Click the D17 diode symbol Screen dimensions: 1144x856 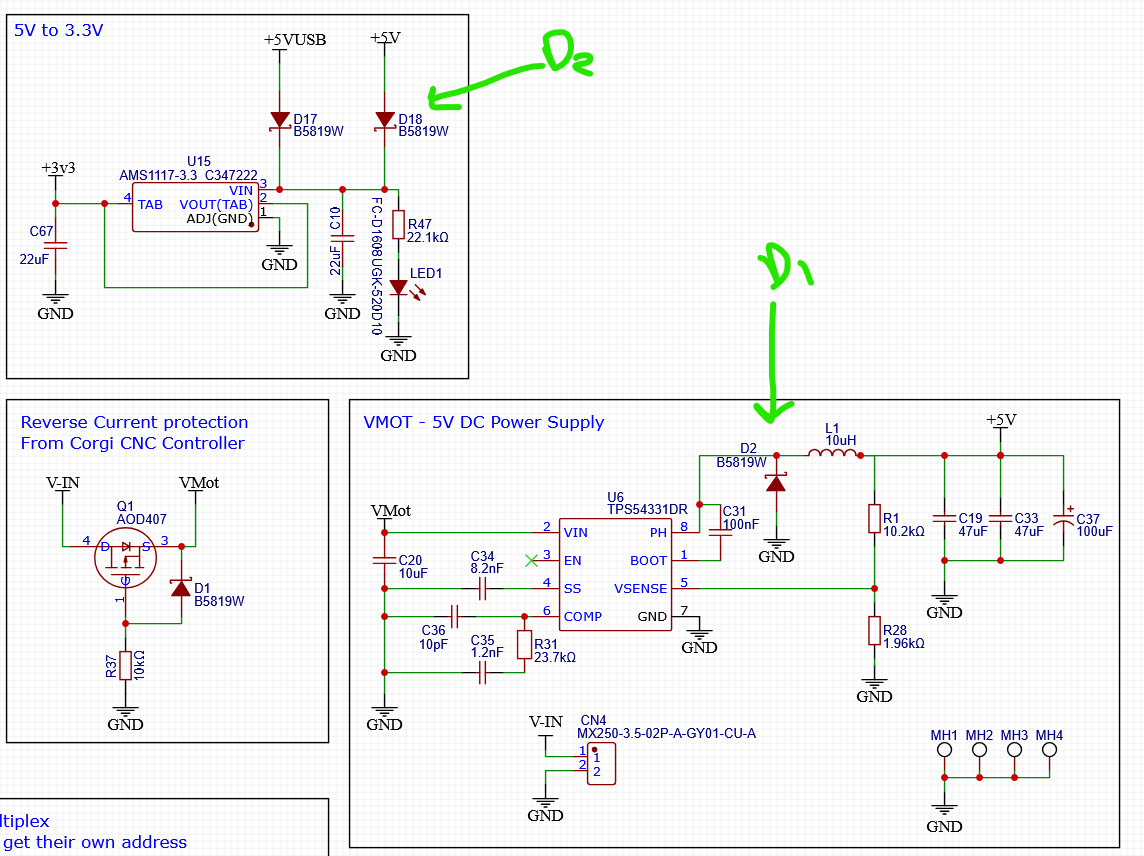coord(280,120)
